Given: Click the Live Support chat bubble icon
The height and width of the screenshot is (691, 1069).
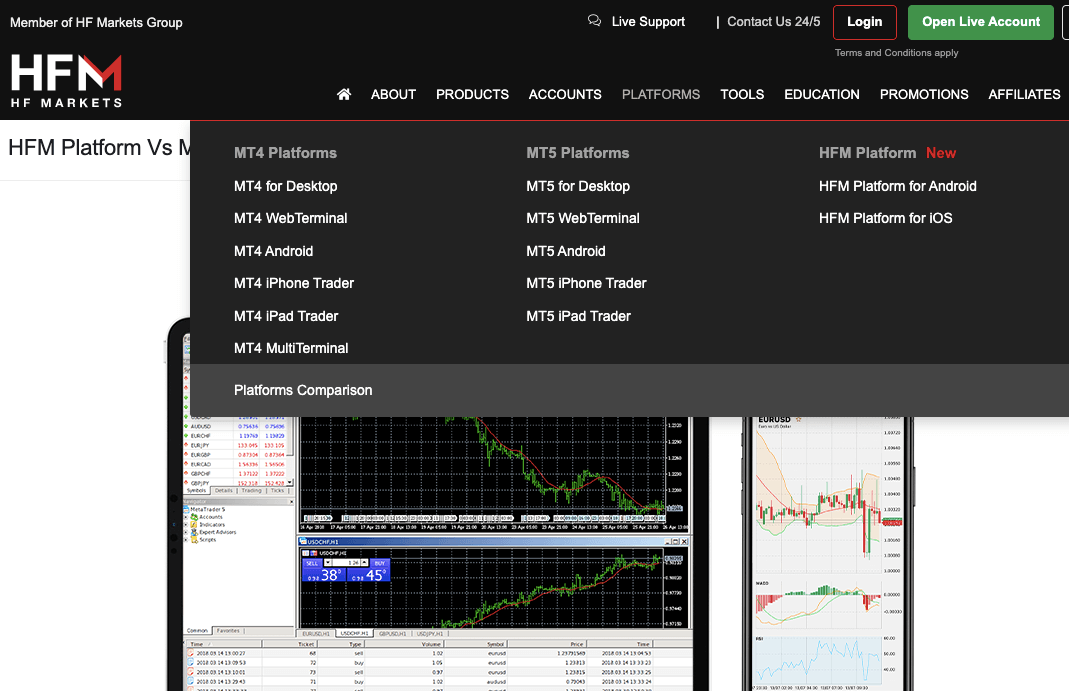Looking at the screenshot, I should 594,21.
